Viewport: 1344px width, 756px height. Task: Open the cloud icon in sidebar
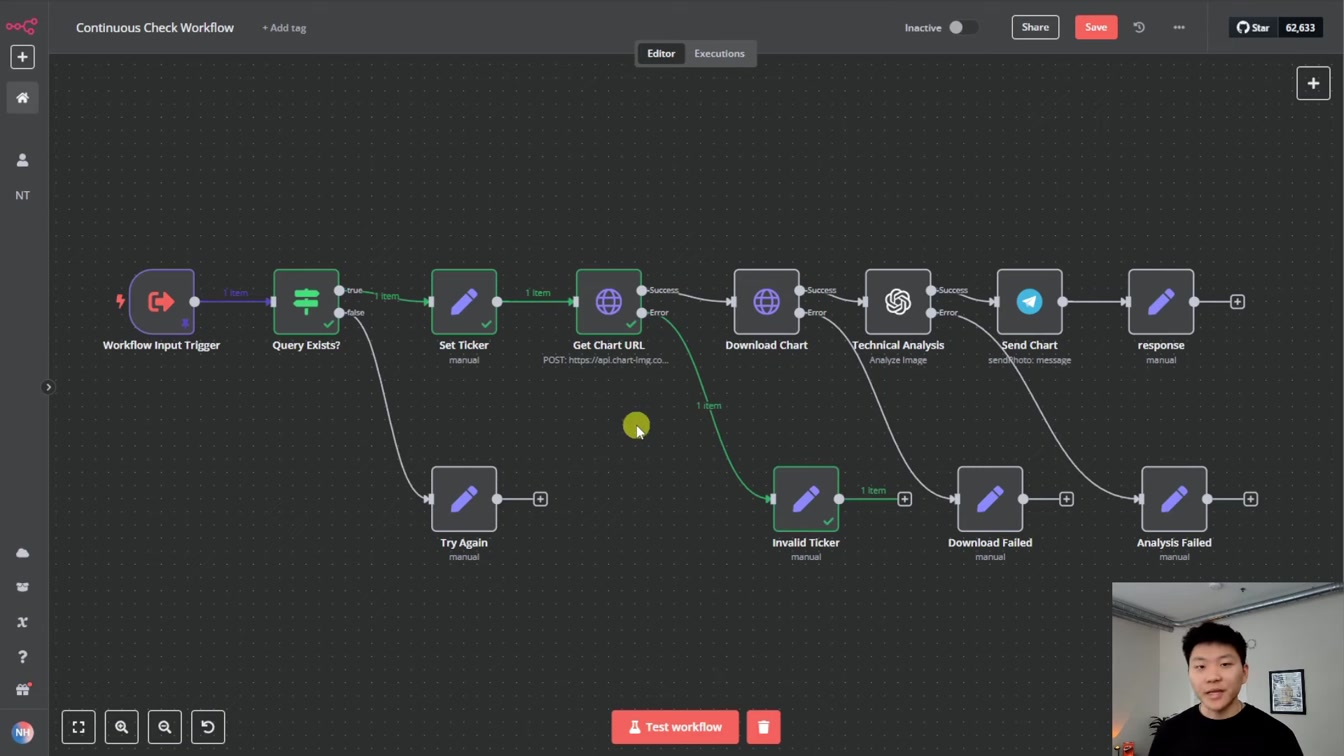tap(22, 553)
